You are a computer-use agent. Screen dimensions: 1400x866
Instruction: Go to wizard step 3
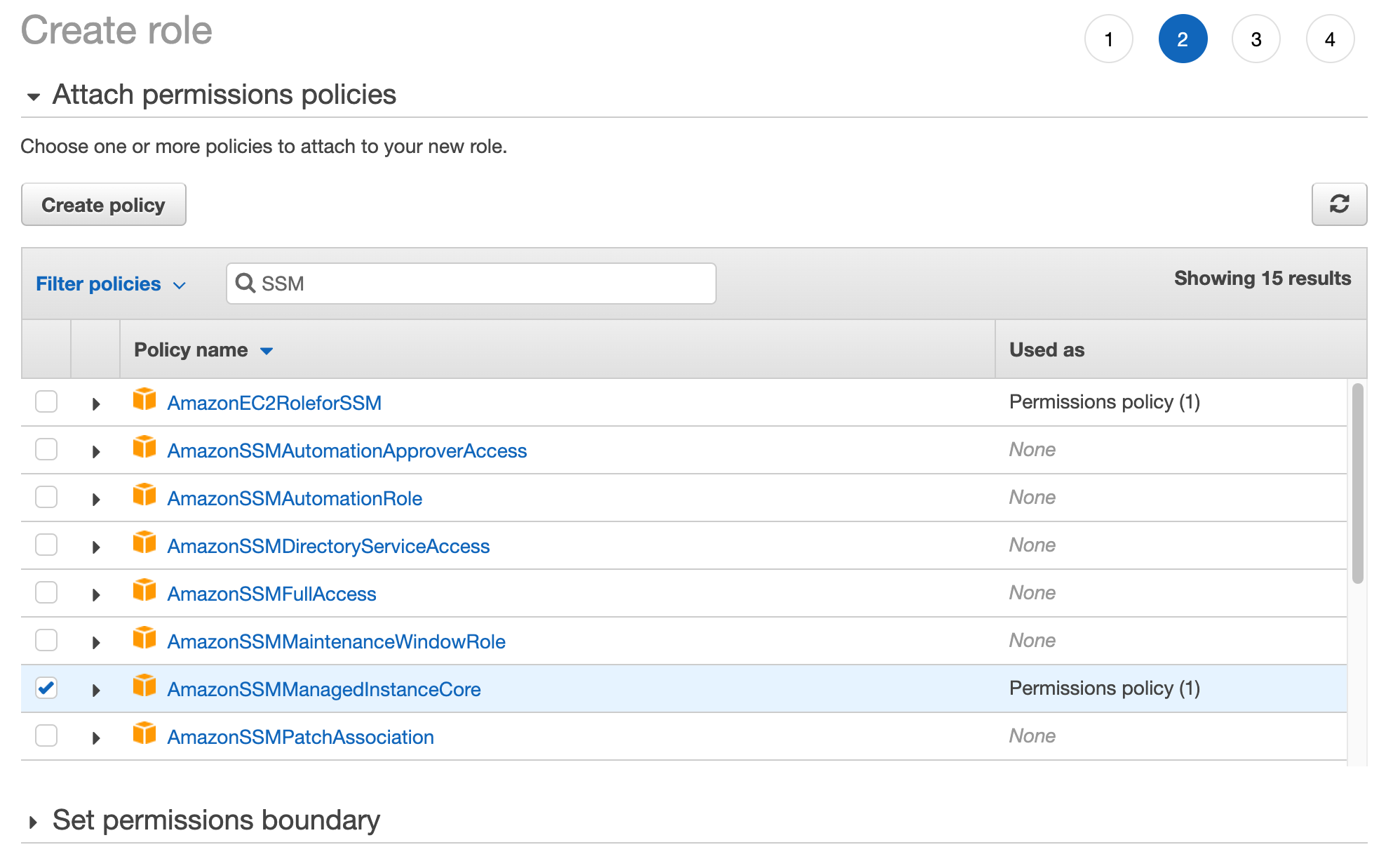(1256, 39)
